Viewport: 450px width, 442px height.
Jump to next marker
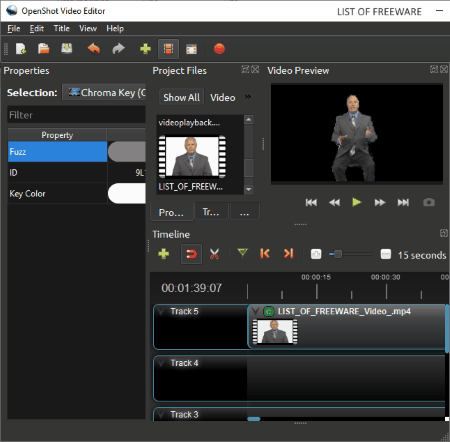[x=288, y=253]
